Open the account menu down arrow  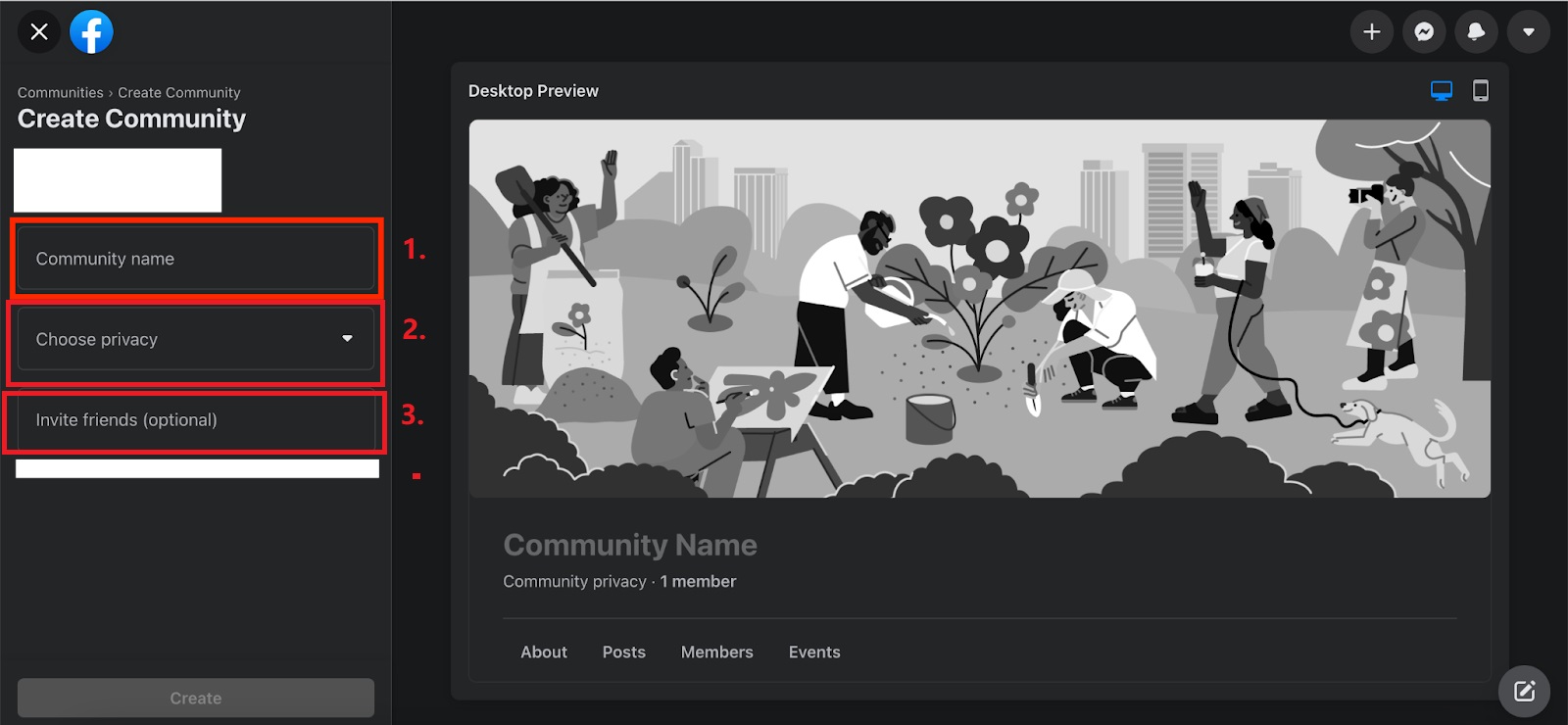click(x=1528, y=32)
